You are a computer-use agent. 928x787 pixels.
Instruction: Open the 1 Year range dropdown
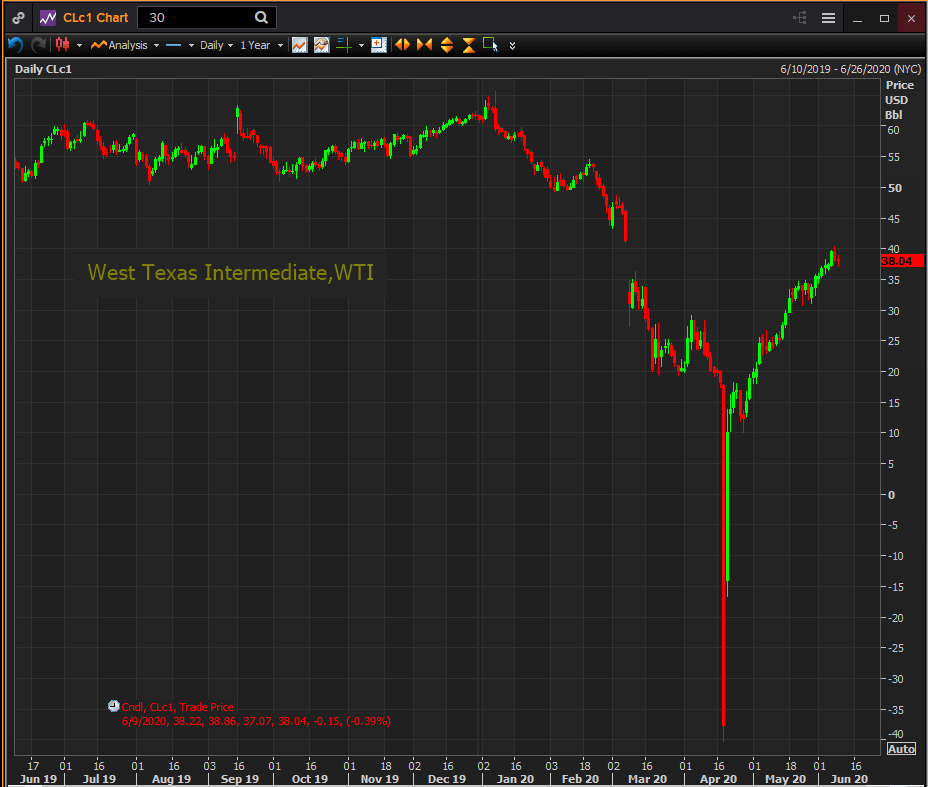[261, 45]
